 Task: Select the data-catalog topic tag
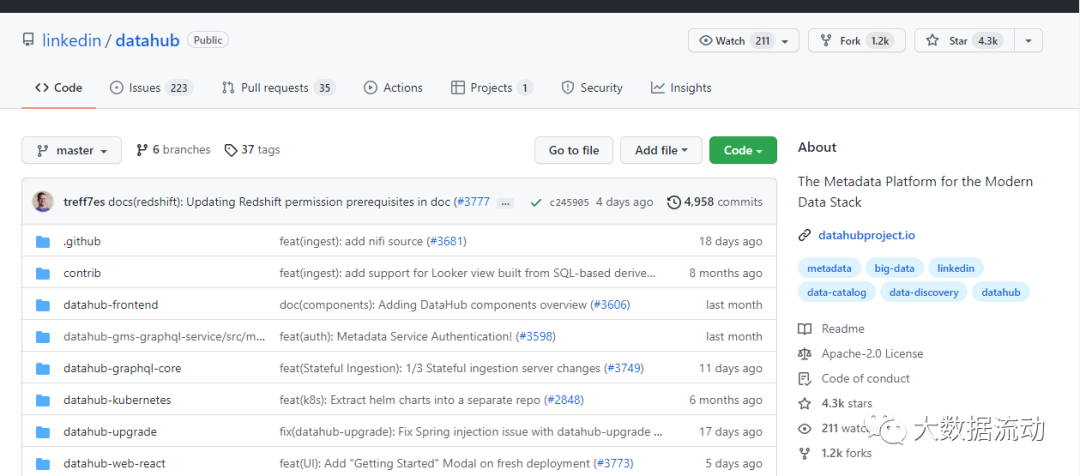(837, 292)
